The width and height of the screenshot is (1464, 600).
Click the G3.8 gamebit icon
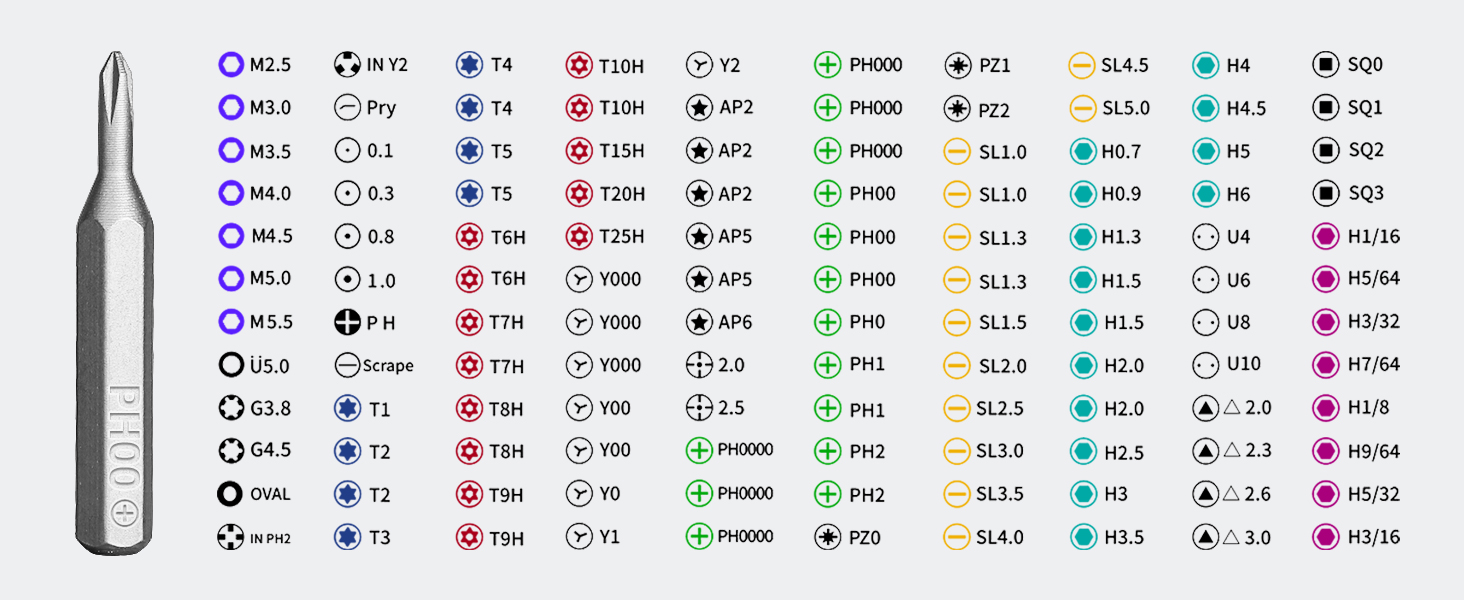[x=231, y=408]
